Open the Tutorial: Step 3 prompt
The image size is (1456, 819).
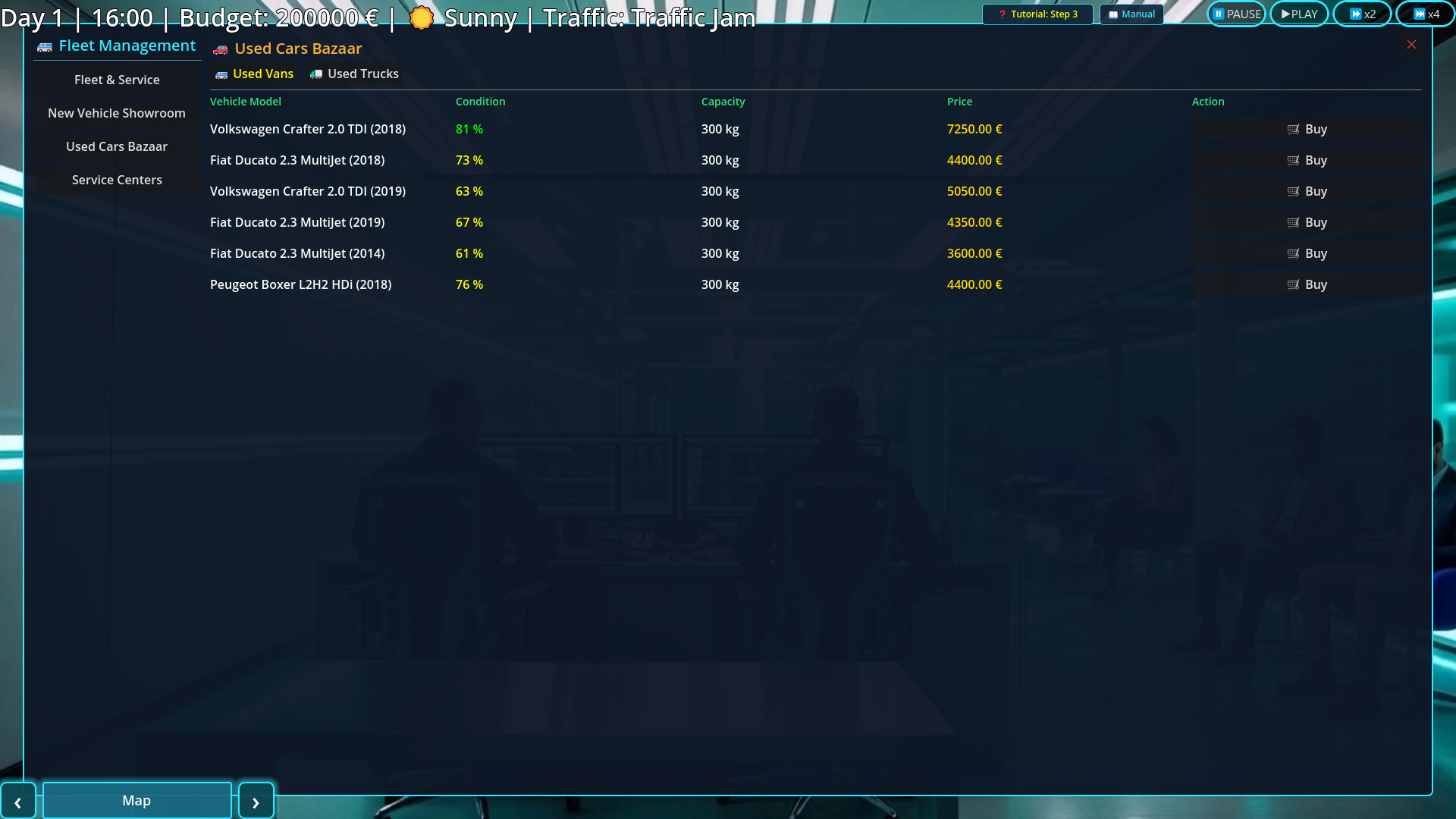point(1037,14)
